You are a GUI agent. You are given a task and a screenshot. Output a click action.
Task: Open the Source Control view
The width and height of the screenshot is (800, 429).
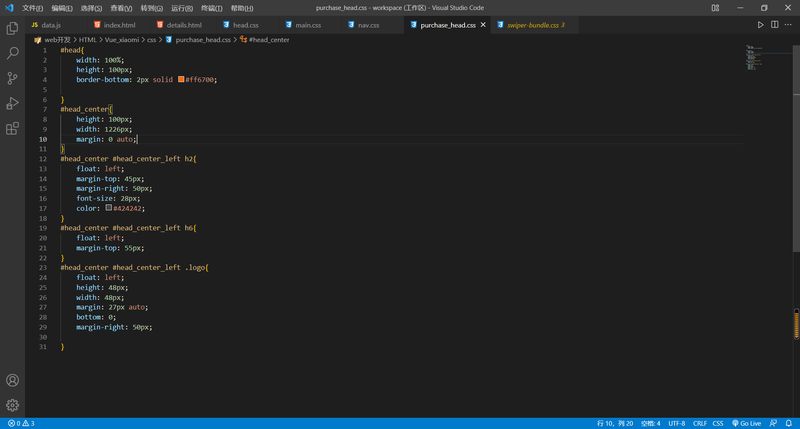(12, 78)
